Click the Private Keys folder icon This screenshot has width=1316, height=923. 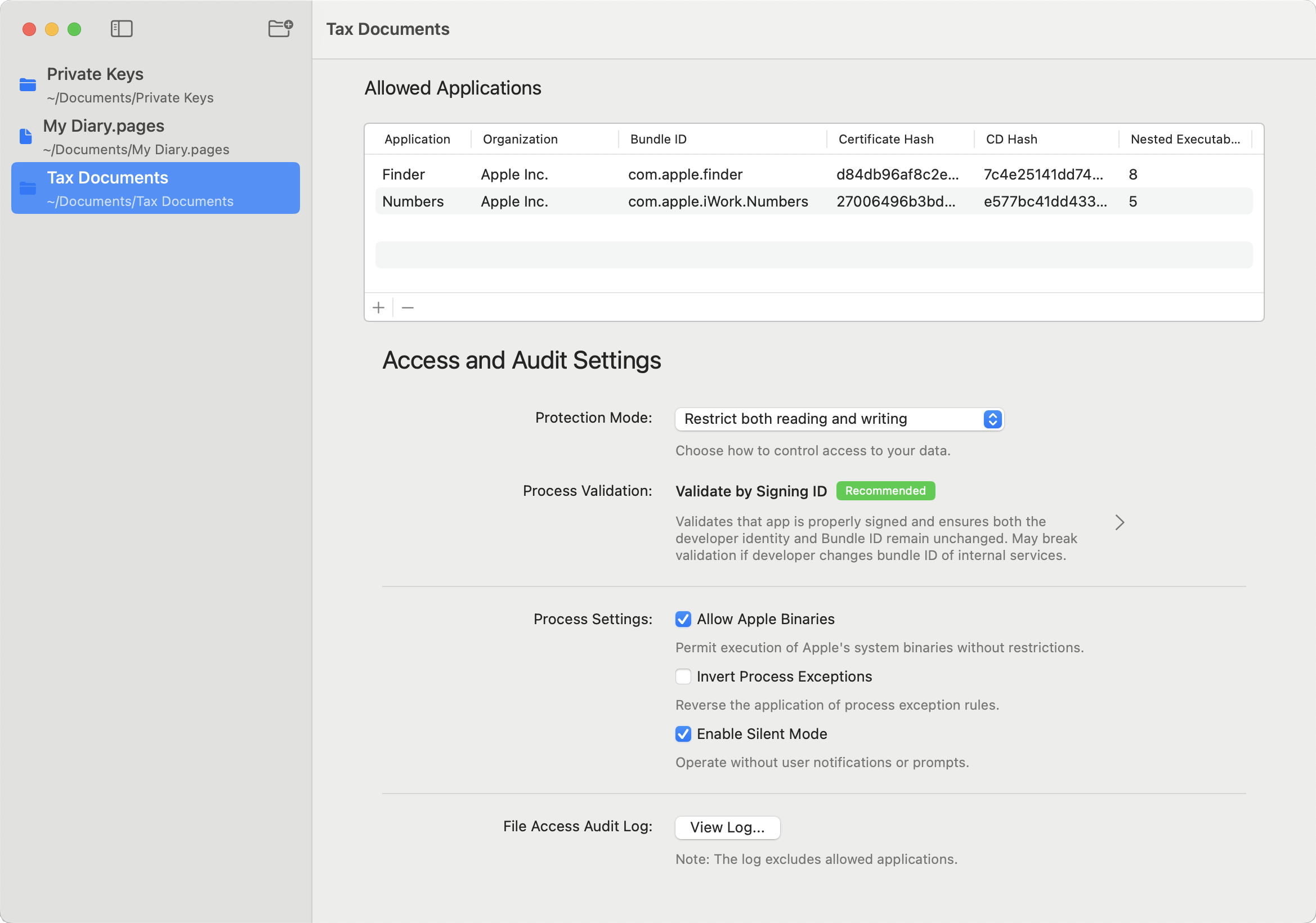tap(28, 85)
